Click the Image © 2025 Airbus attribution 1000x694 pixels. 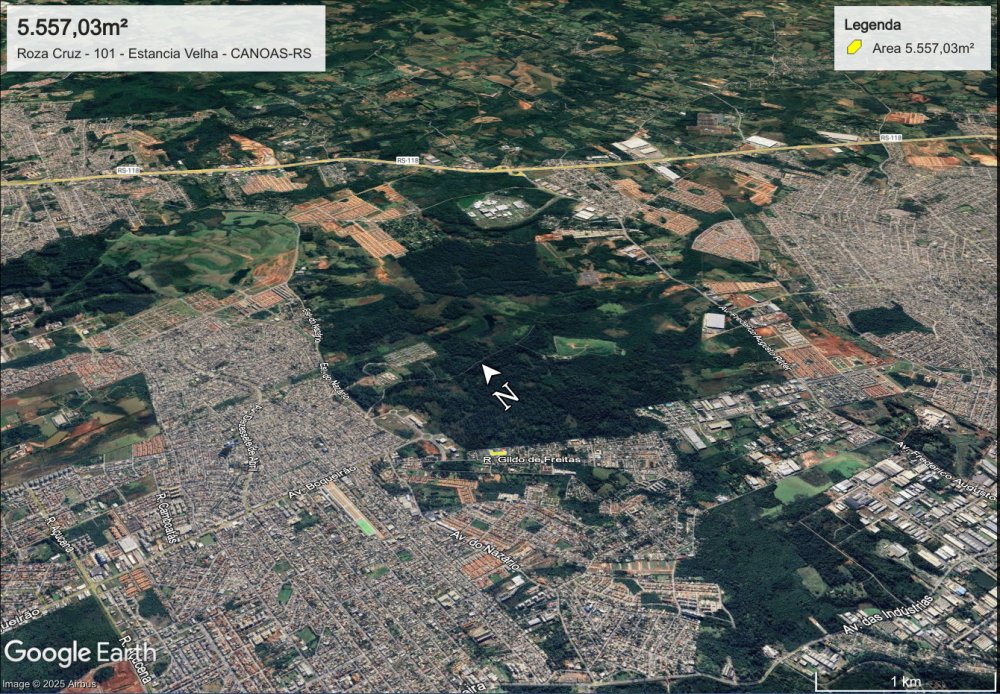pyautogui.click(x=49, y=684)
